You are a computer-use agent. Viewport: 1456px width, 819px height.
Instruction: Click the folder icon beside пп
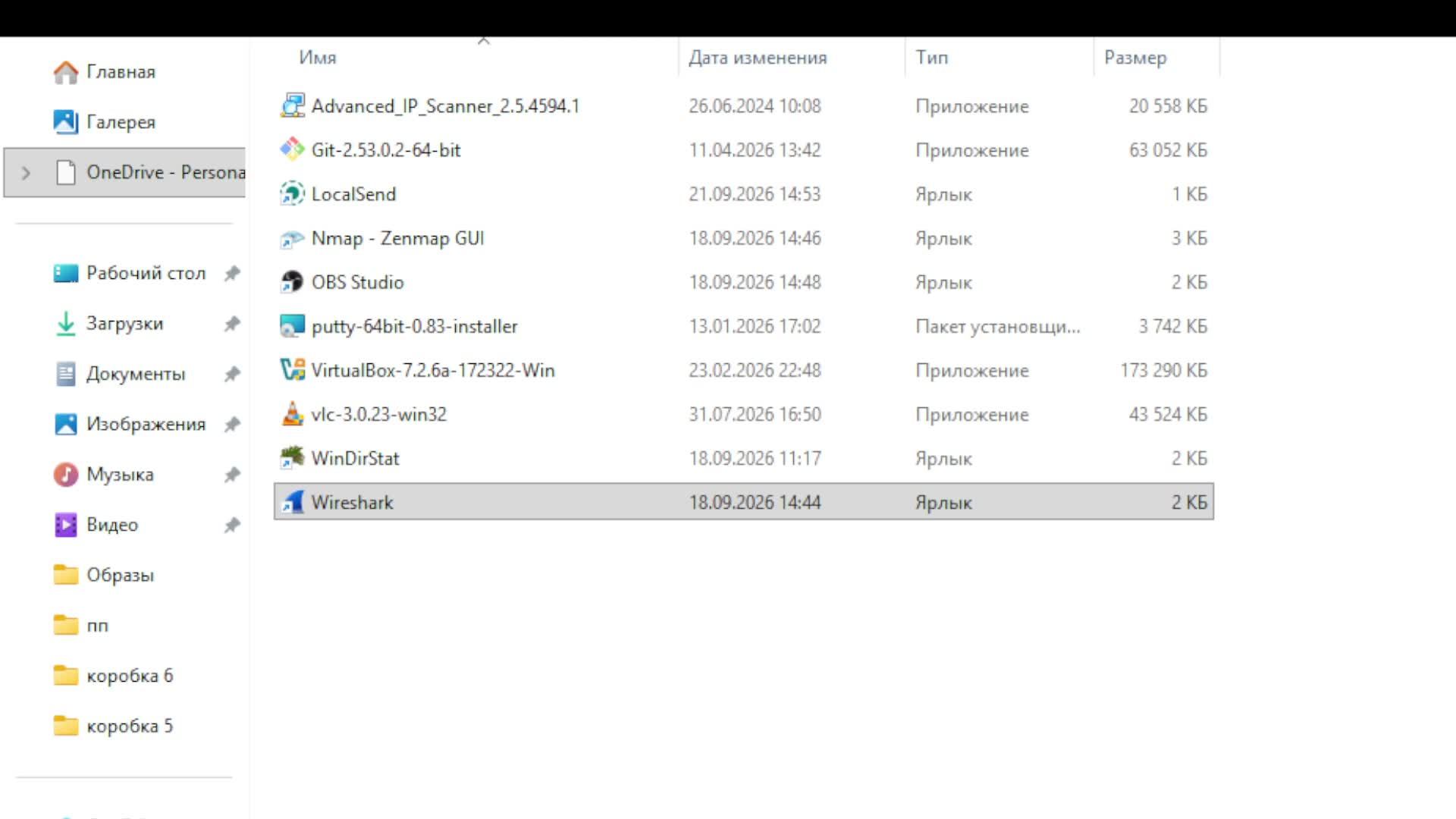click(x=66, y=625)
